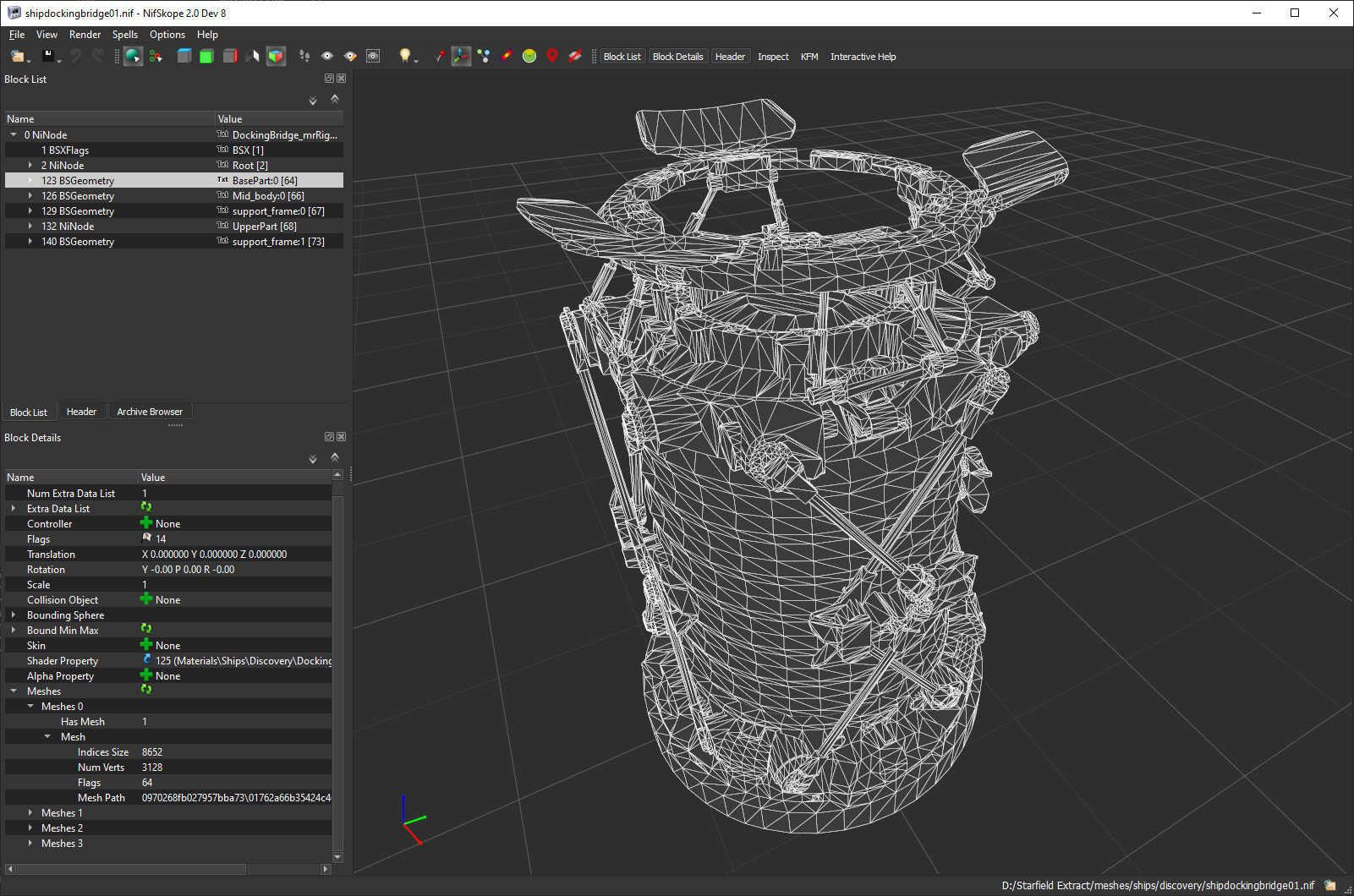Toggle the eye-with-pencil highlight icon
The height and width of the screenshot is (896, 1354).
tap(349, 56)
